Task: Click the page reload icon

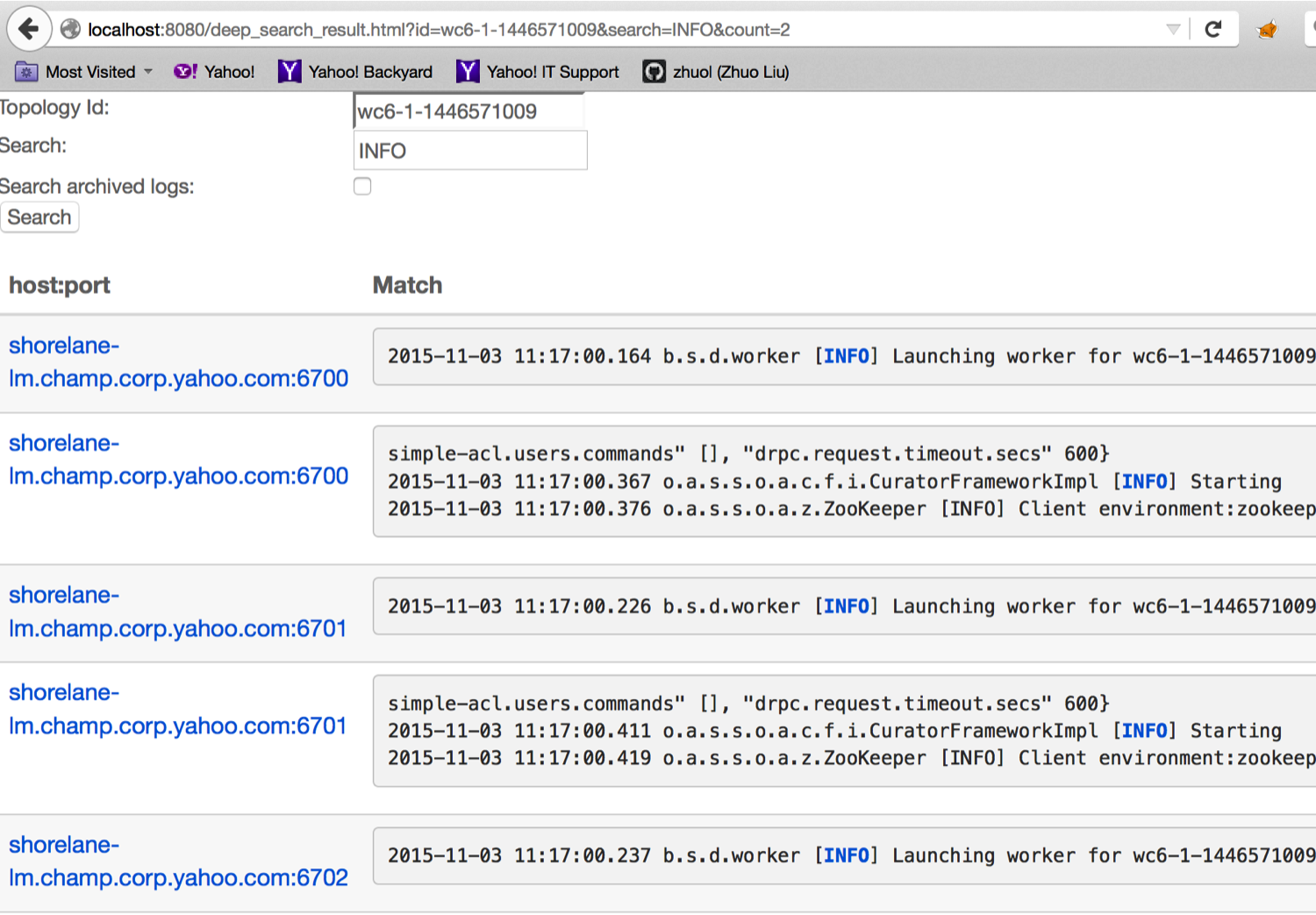Action: tap(1213, 28)
